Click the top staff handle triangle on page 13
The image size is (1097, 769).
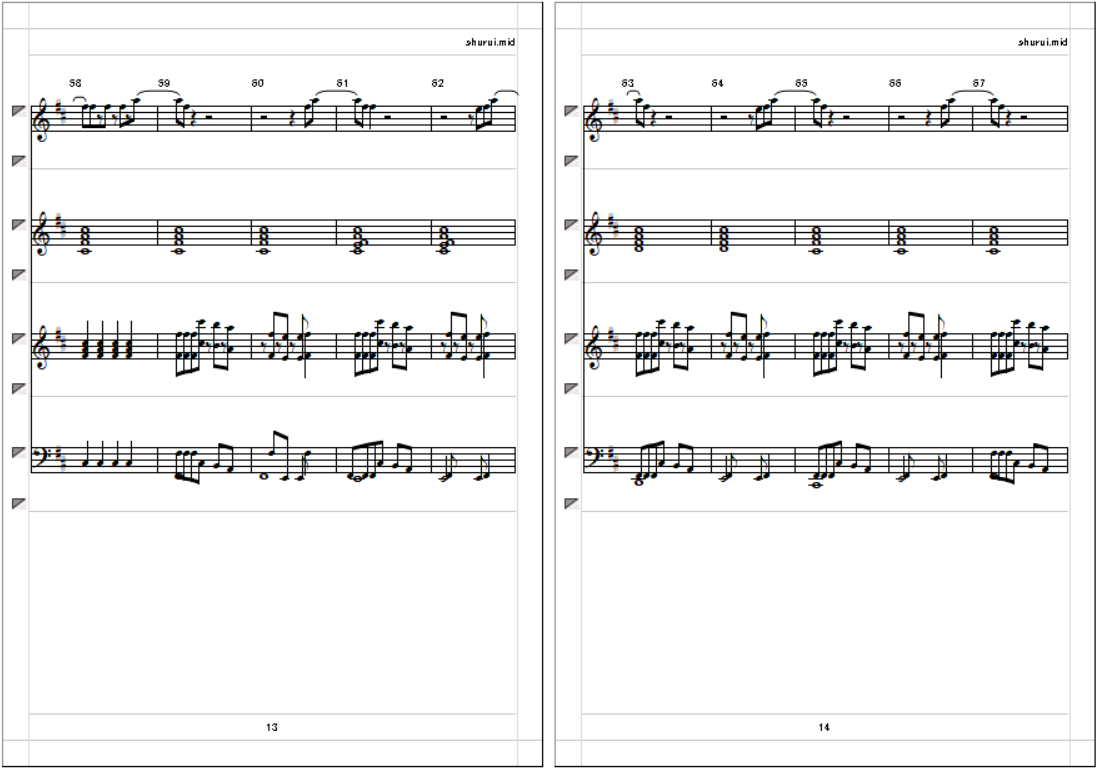19,111
